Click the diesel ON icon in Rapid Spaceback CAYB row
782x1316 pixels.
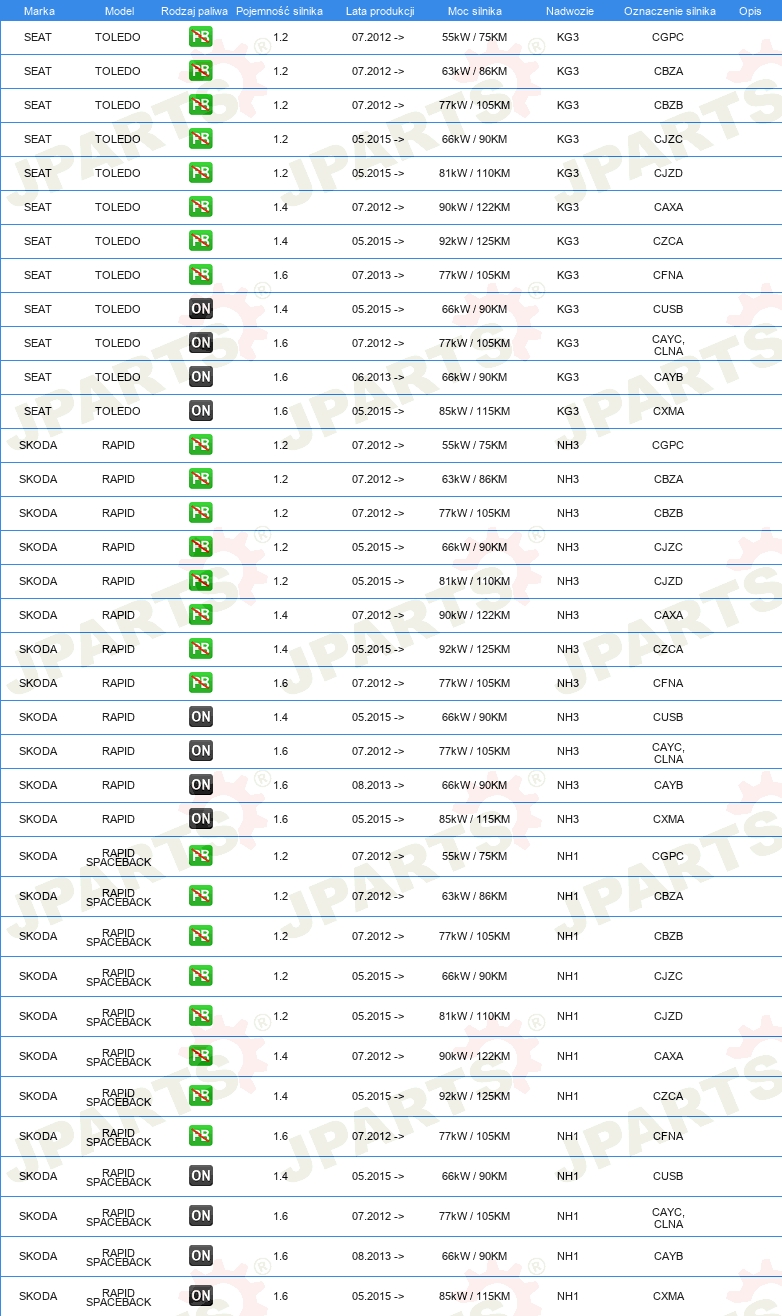tap(201, 1256)
